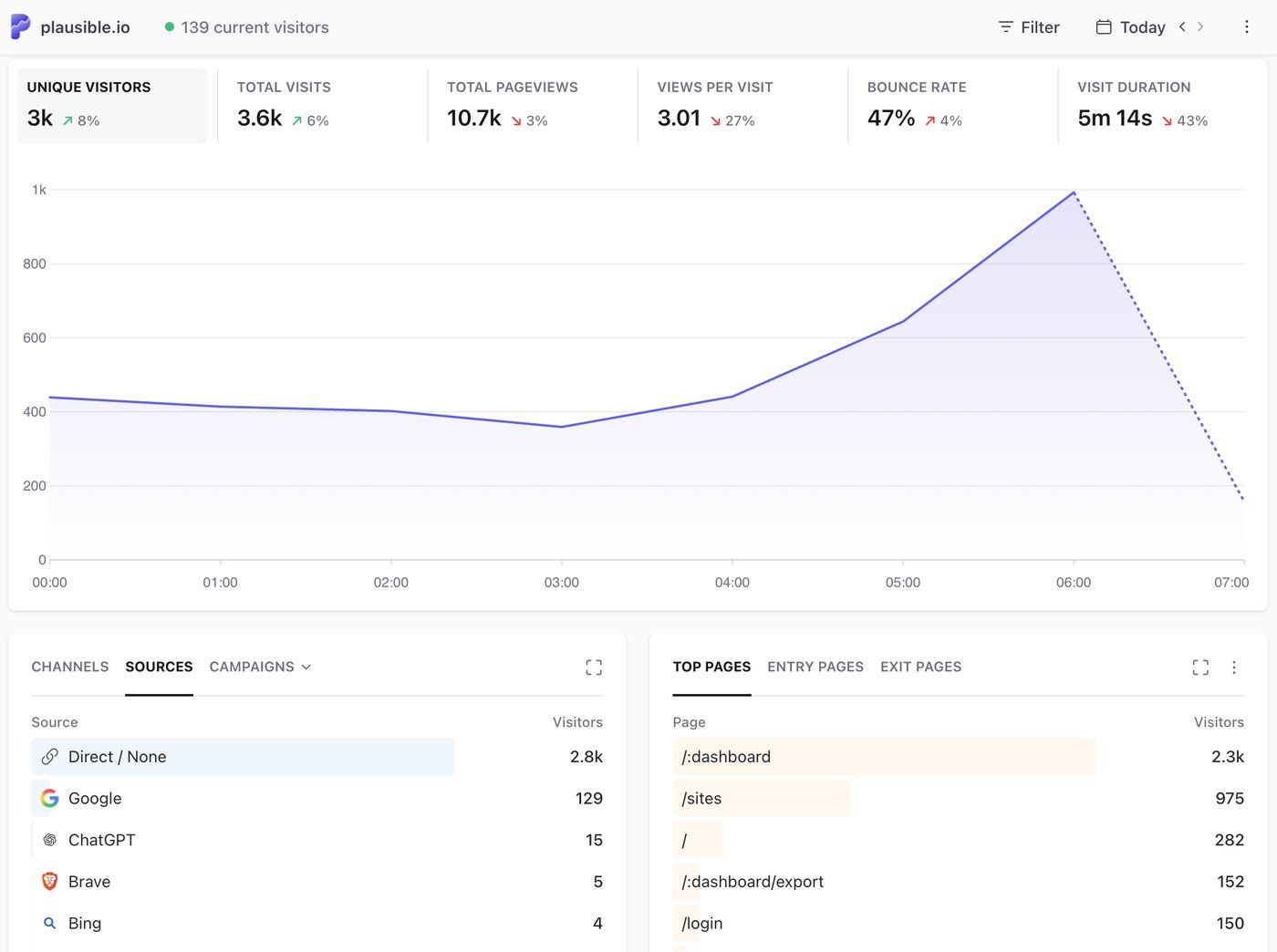The width and height of the screenshot is (1277, 952).
Task: Select the Unique Visitors metric
Action: [x=112, y=106]
